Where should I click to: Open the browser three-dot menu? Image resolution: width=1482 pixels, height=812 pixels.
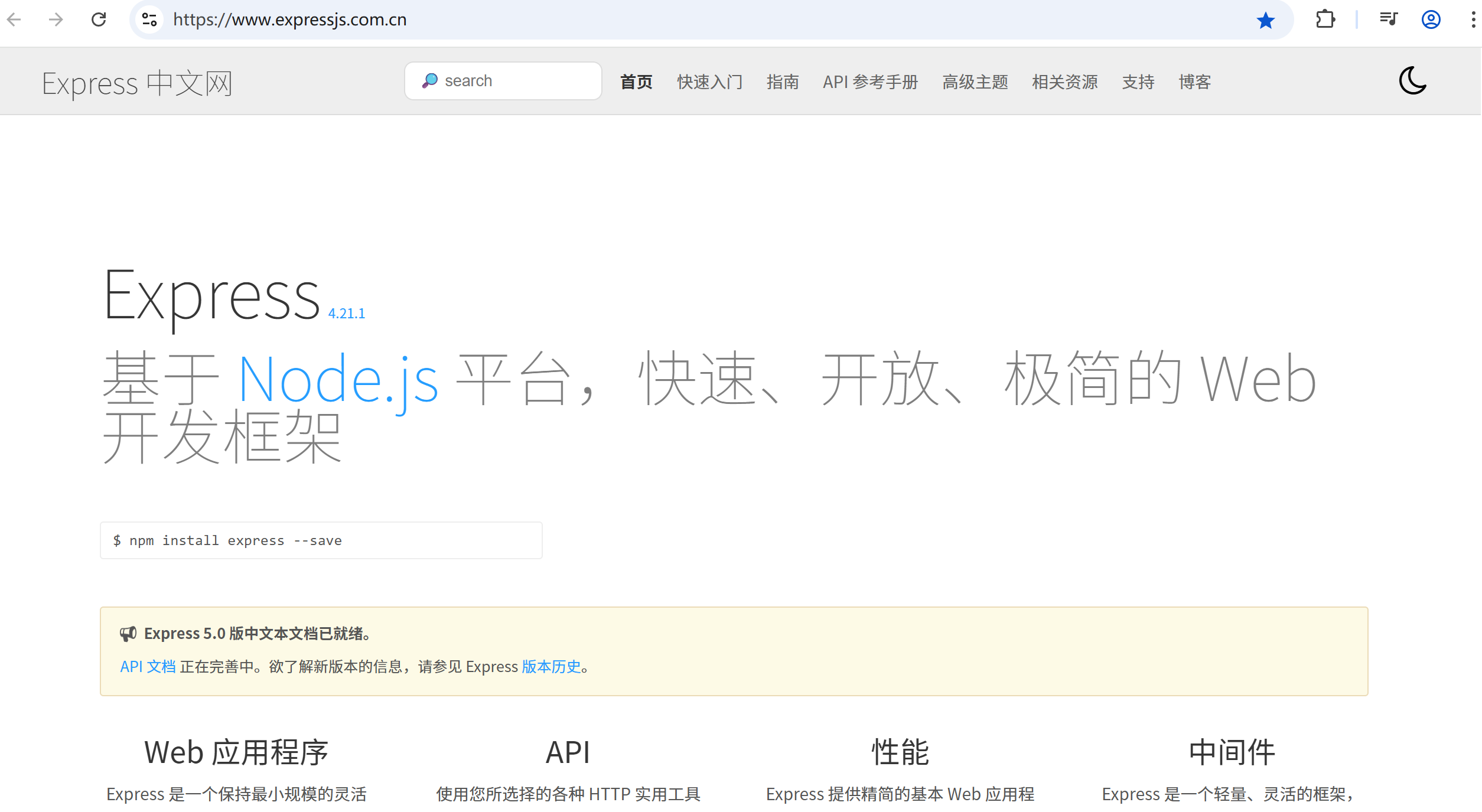point(1473,19)
